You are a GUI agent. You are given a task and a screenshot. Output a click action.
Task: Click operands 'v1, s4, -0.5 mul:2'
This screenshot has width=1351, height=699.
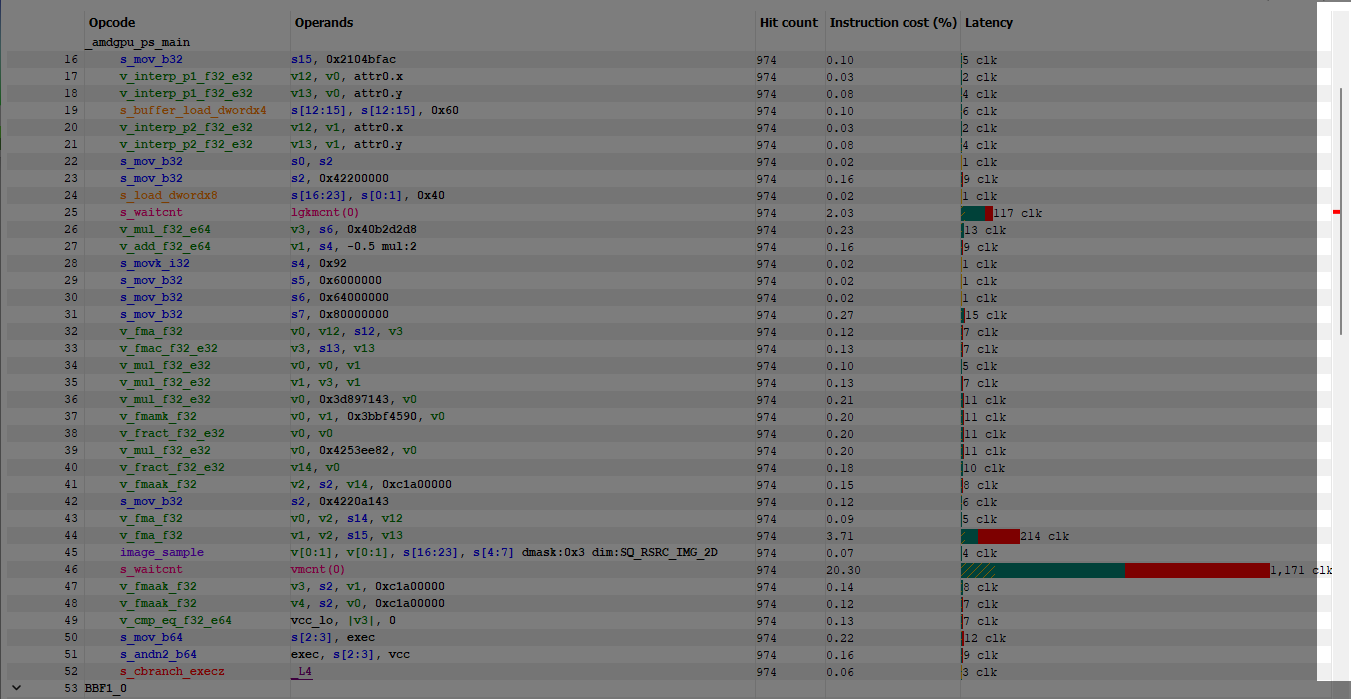pyautogui.click(x=354, y=247)
